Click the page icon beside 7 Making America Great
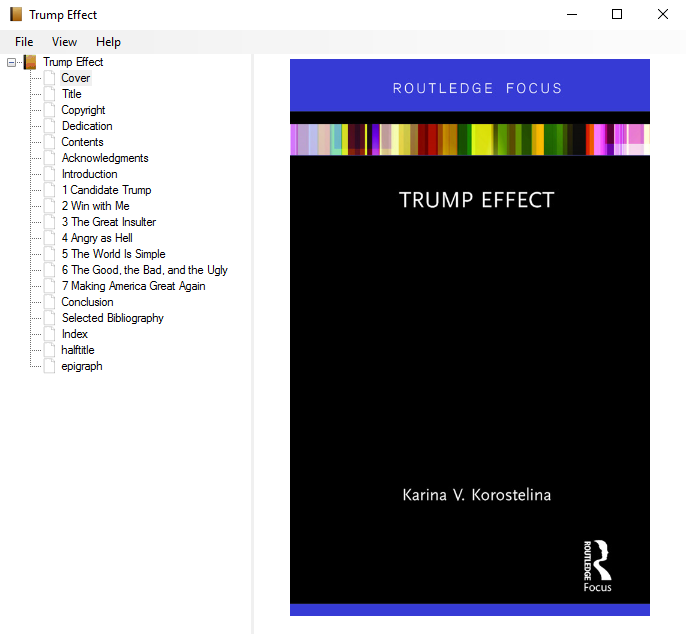The height and width of the screenshot is (634, 686). pyautogui.click(x=49, y=286)
